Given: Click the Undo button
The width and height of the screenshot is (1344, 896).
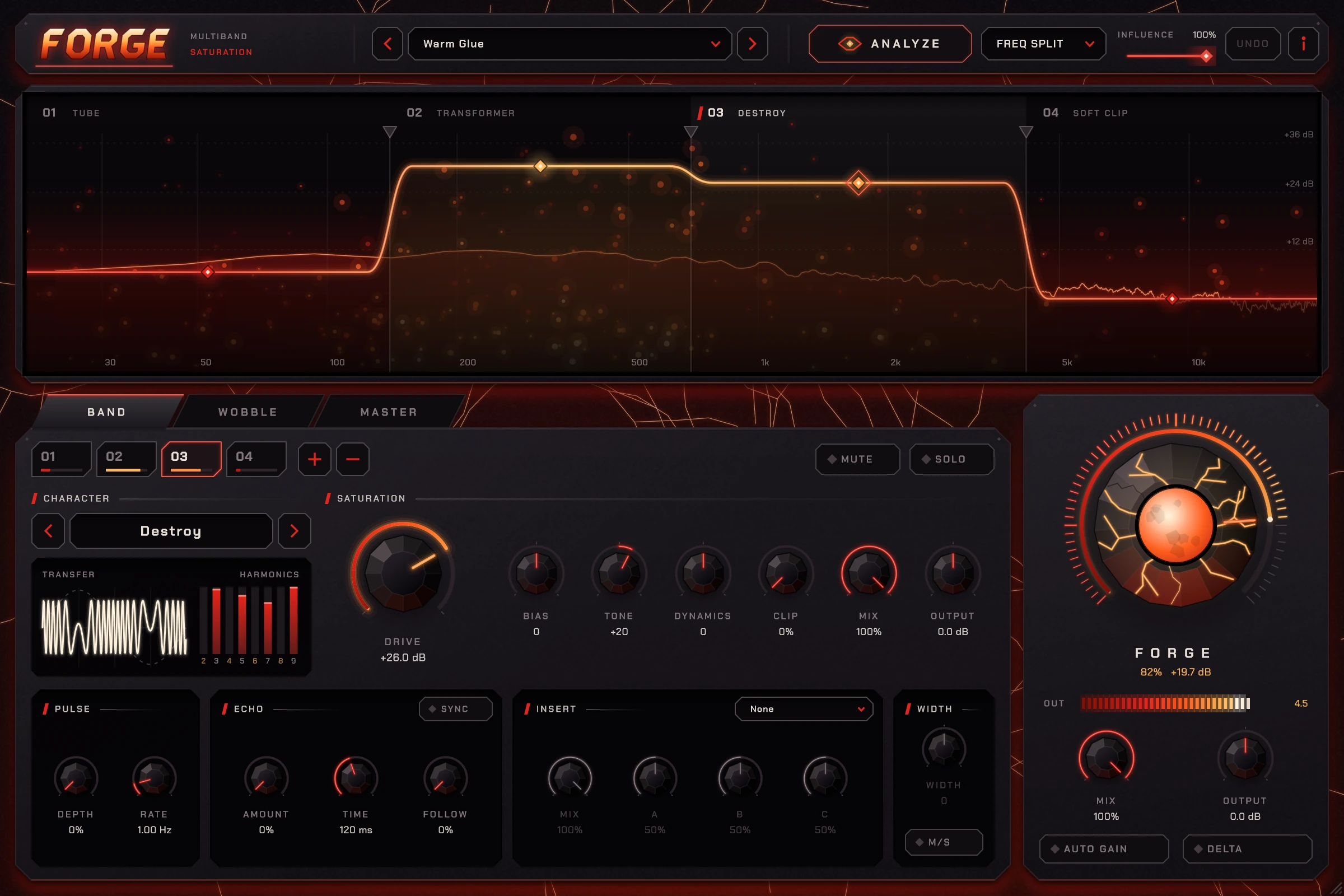Looking at the screenshot, I should [x=1253, y=44].
